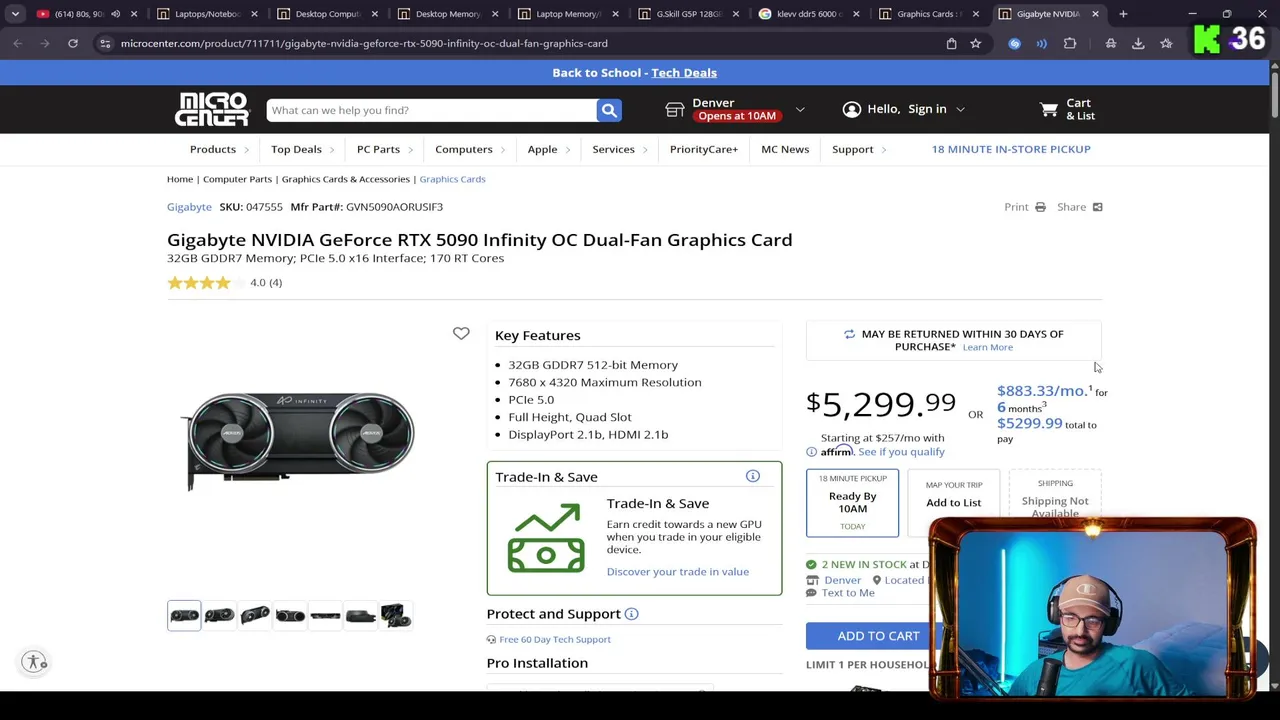Open Protect and Support info icon

pyautogui.click(x=631, y=614)
